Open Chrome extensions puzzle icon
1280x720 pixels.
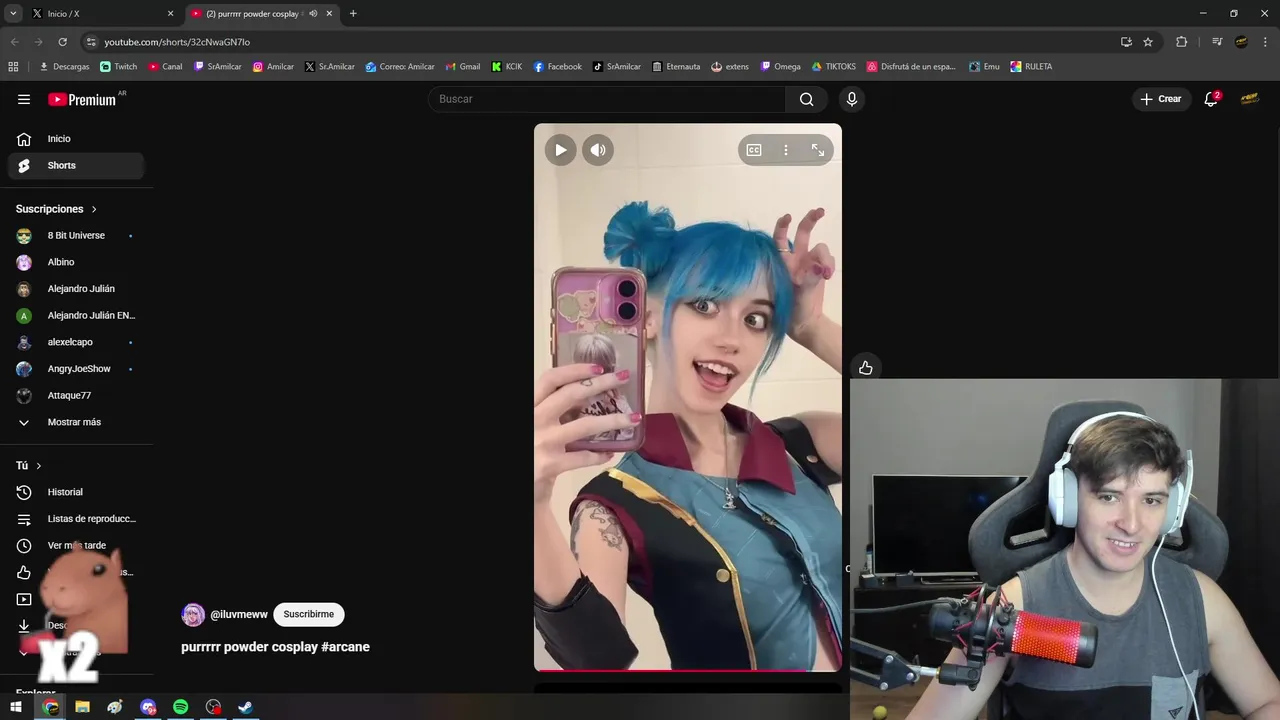click(1182, 42)
